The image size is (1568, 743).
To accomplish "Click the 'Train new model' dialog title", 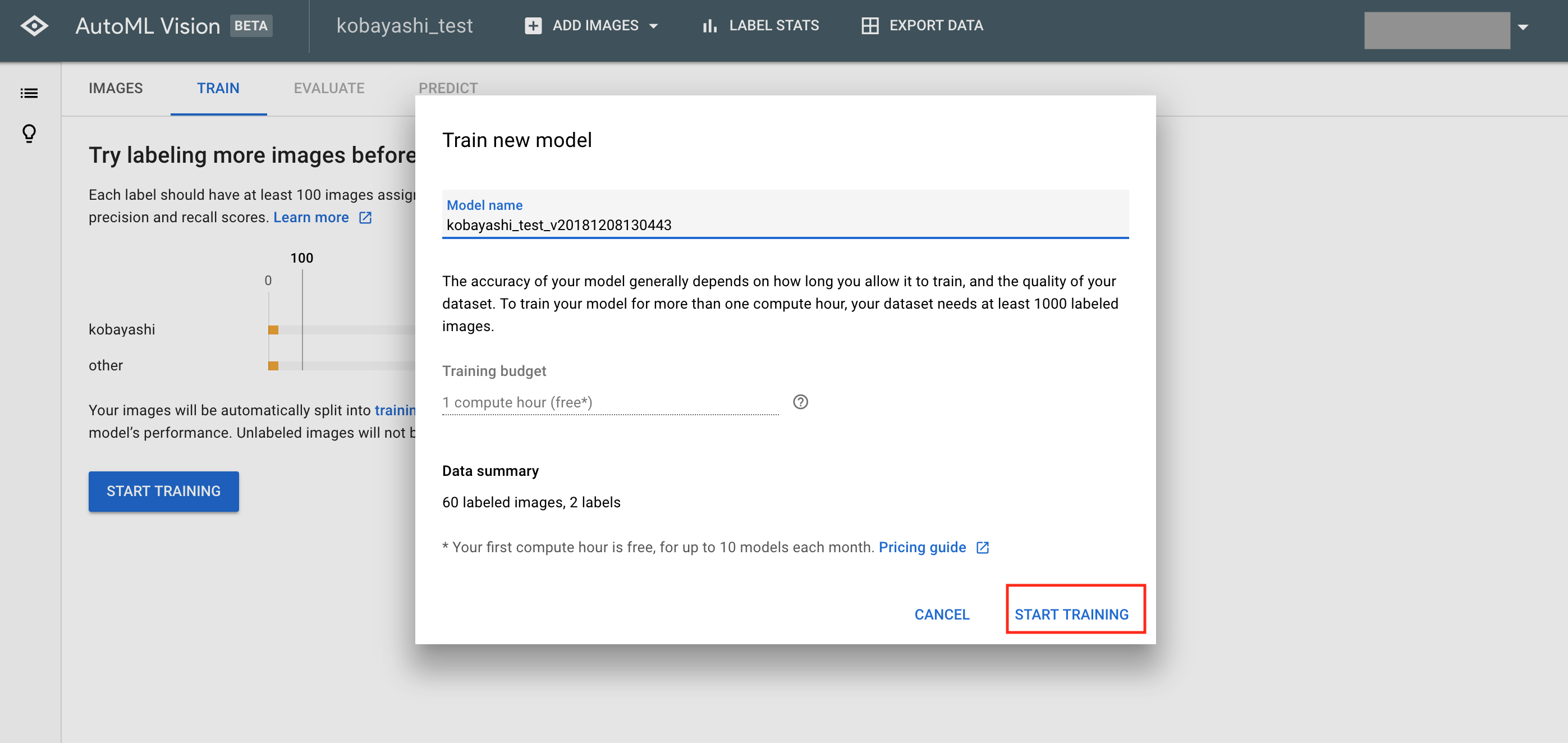I will click(516, 140).
